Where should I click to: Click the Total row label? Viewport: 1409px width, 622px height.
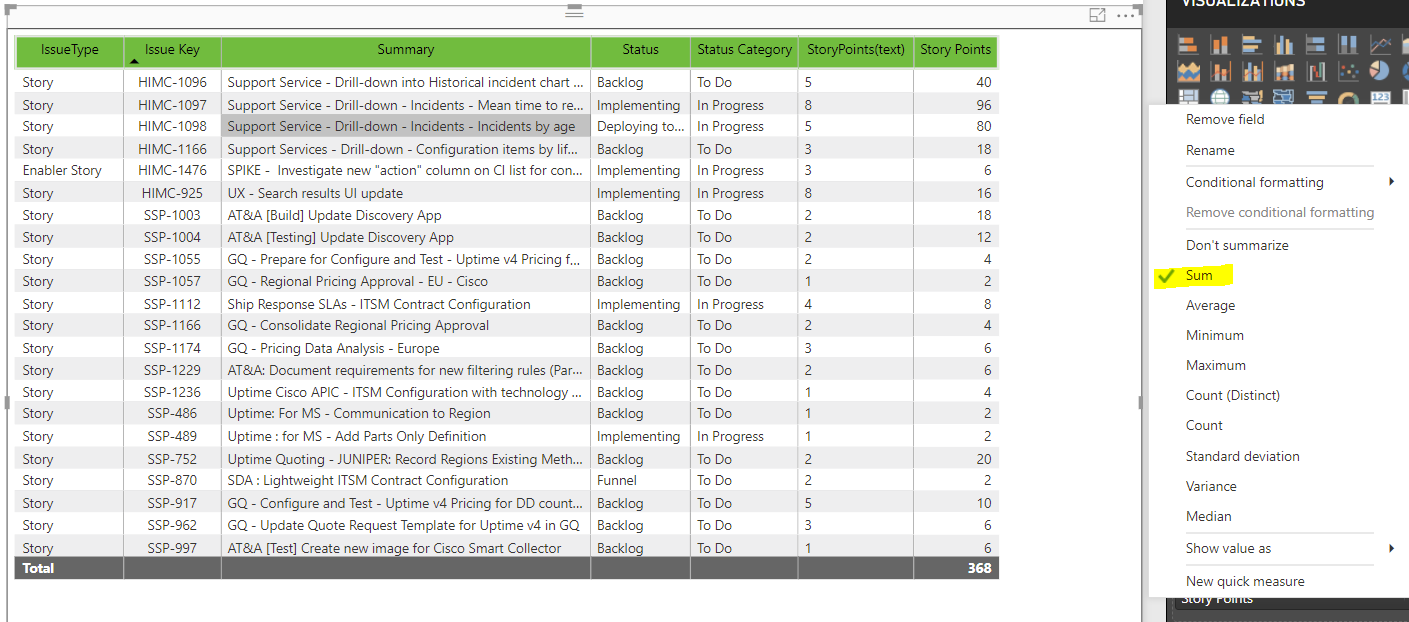click(38, 568)
